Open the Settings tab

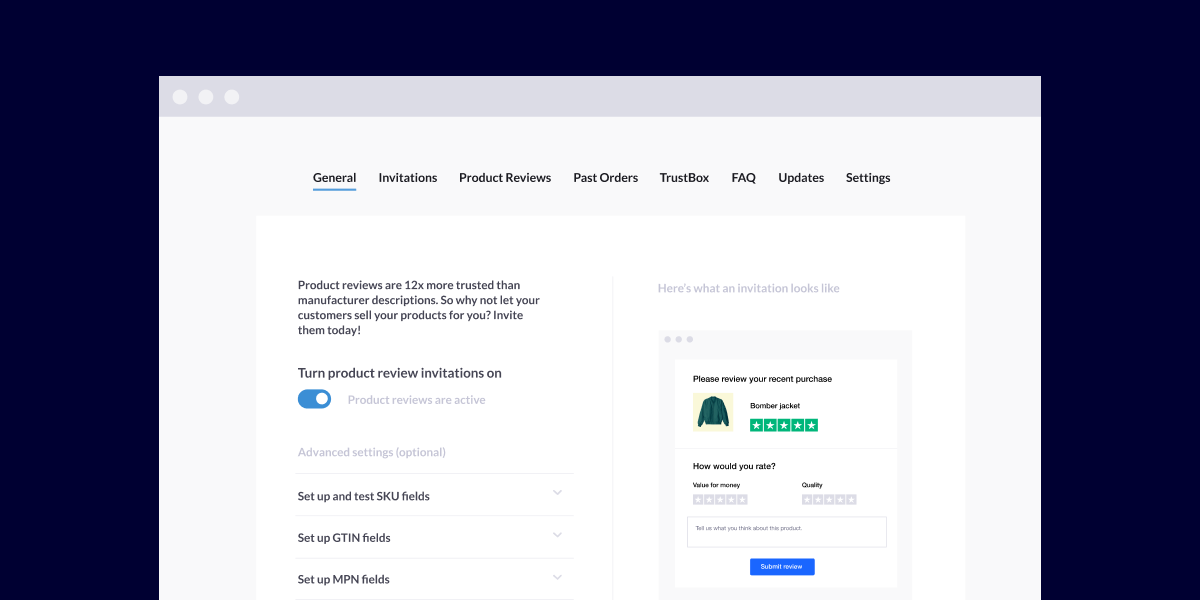(868, 178)
